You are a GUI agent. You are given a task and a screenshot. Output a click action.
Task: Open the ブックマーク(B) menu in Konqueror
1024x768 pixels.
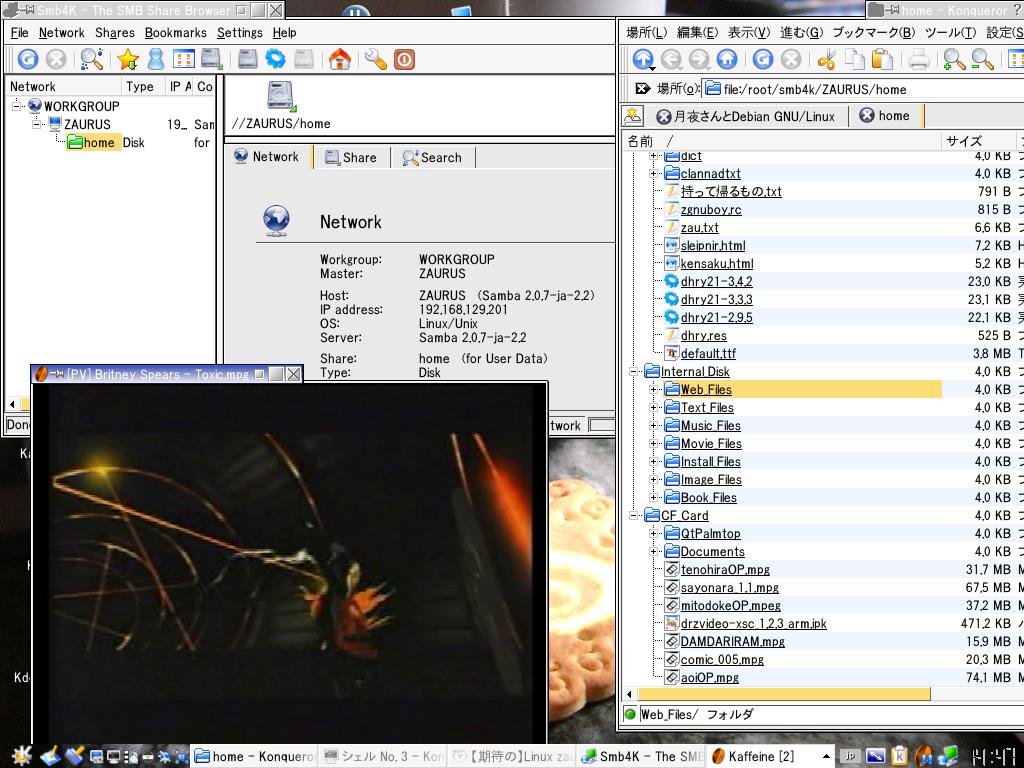coord(874,33)
